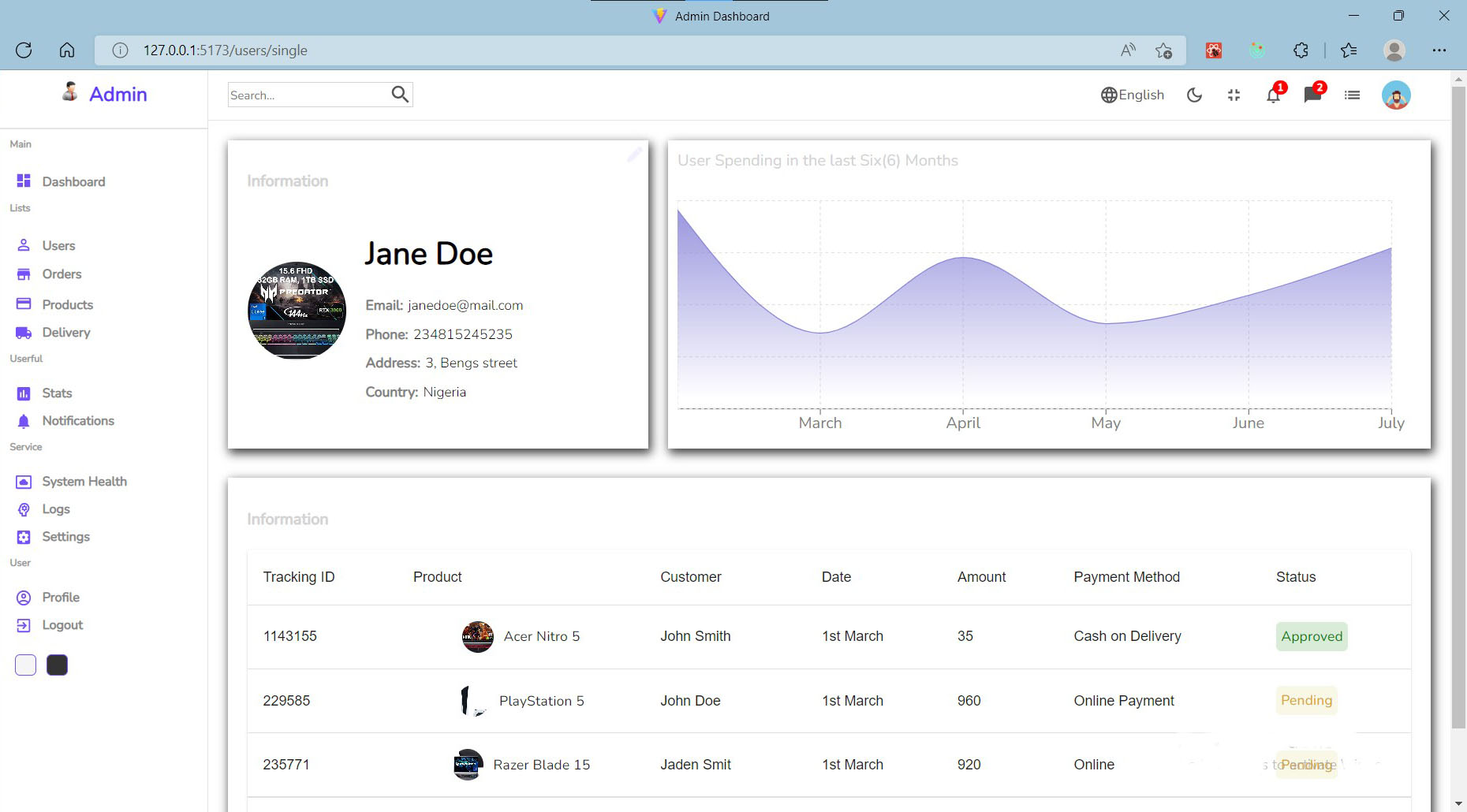Click the search magnifier icon
The width and height of the screenshot is (1467, 812).
click(400, 95)
